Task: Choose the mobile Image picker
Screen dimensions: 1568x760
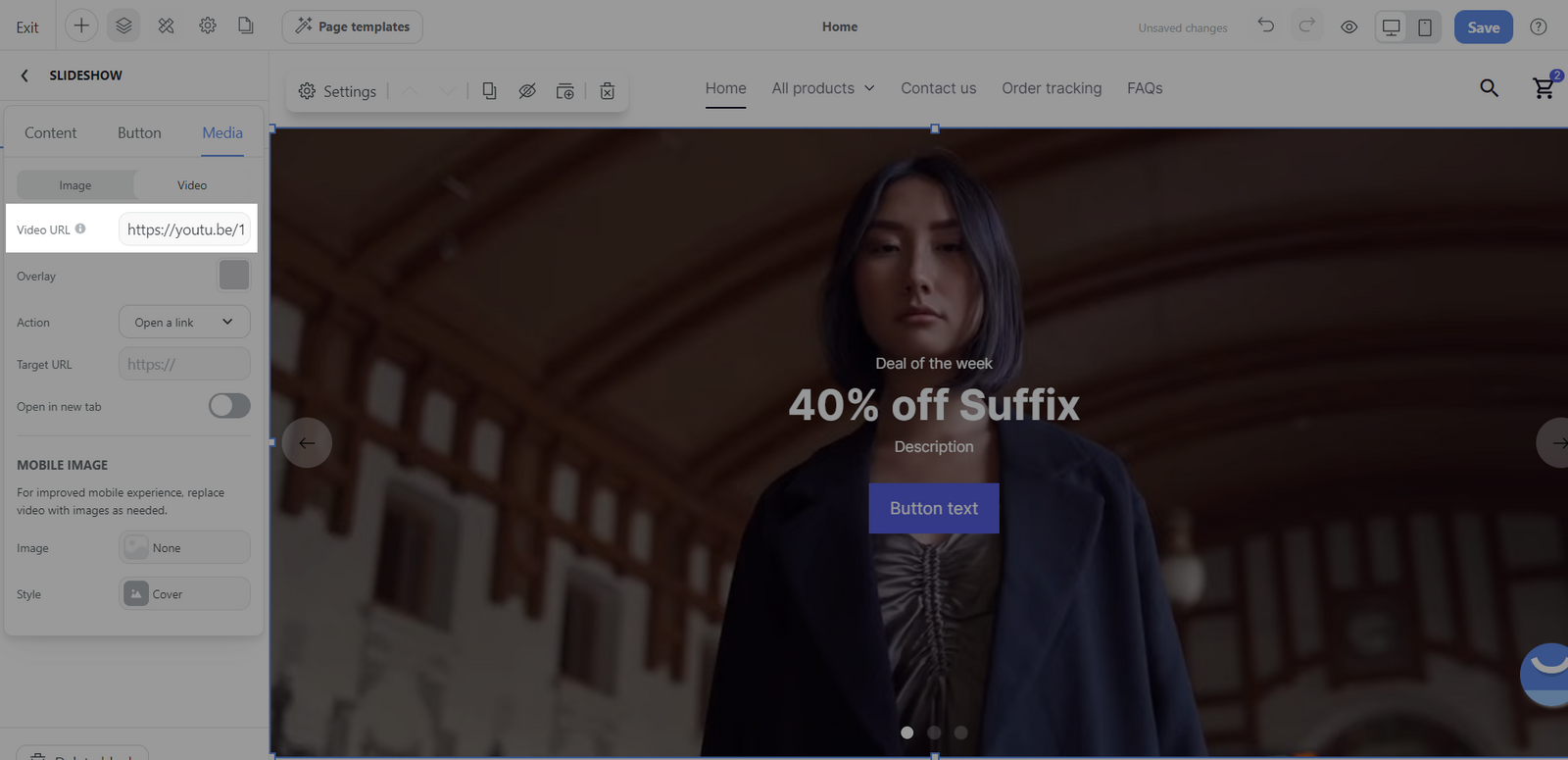Action: pyautogui.click(x=184, y=547)
